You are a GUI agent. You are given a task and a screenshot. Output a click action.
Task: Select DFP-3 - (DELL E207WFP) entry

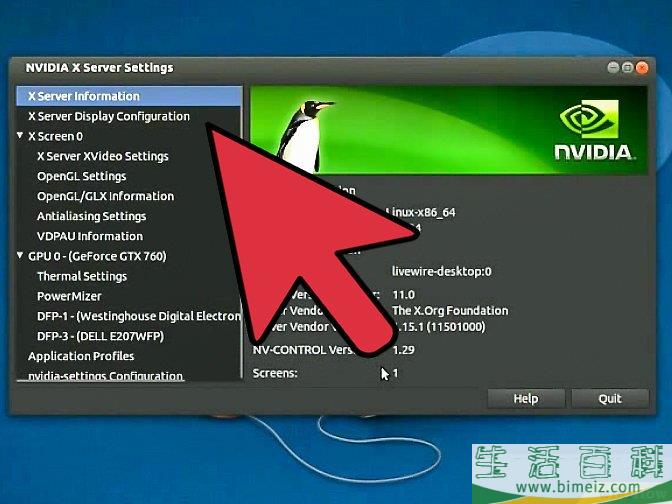click(100, 336)
